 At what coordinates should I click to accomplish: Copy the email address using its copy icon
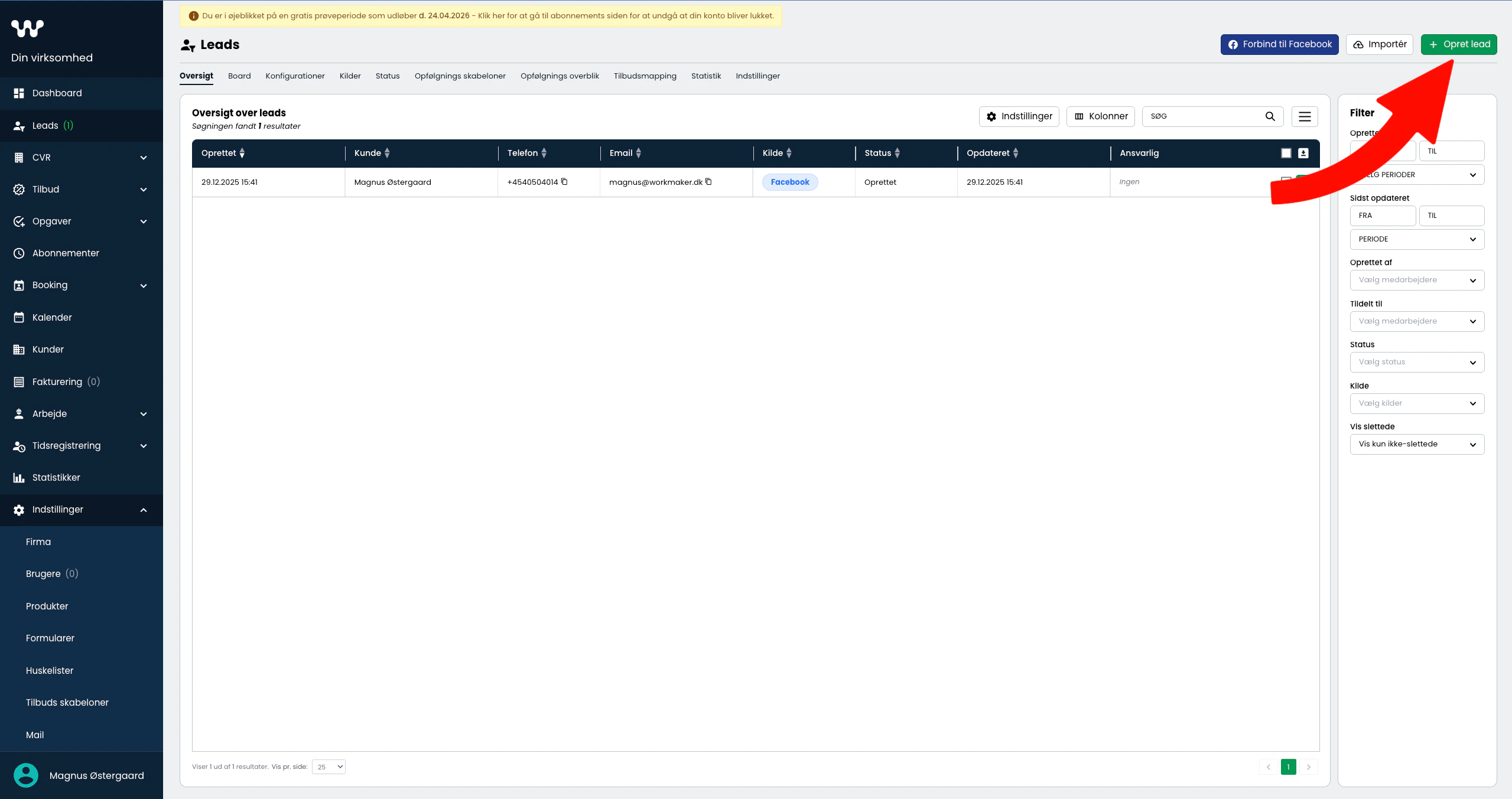(708, 182)
